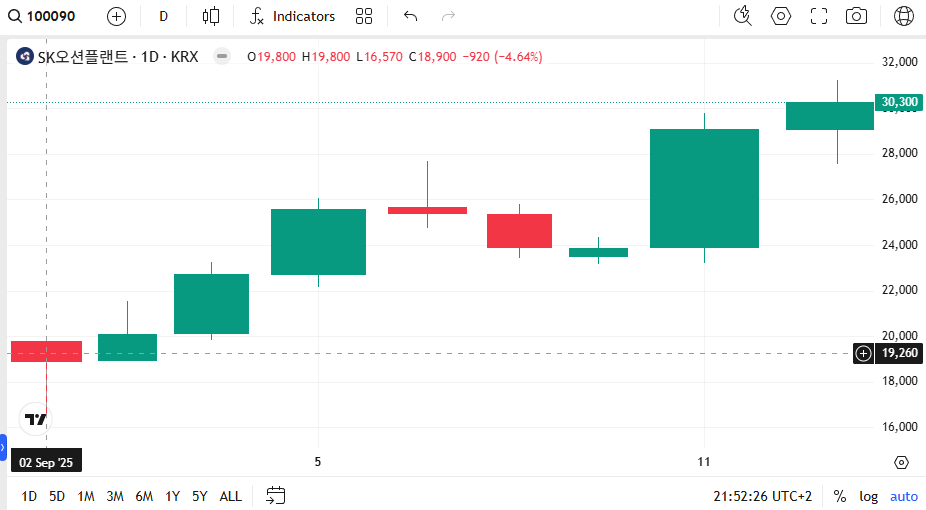Set range to 1D
This screenshot has height=510, width=926.
coord(29,496)
